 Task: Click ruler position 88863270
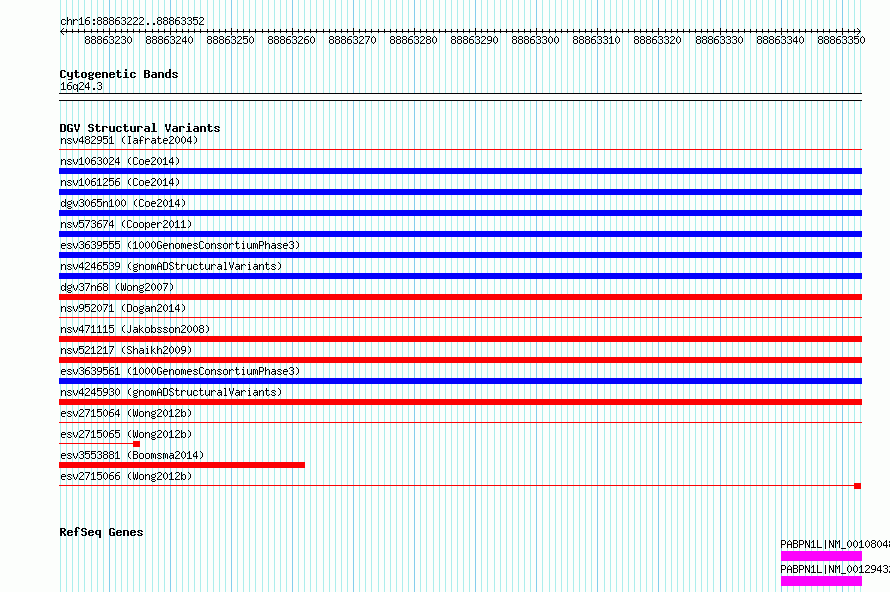click(352, 40)
